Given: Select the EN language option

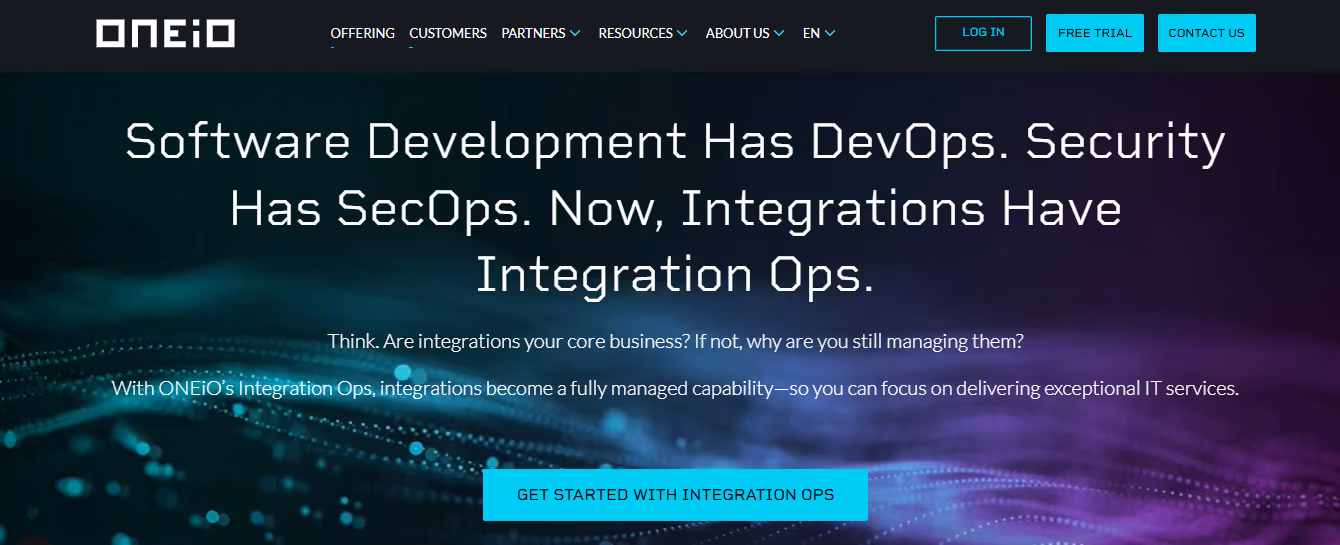Looking at the screenshot, I should click(x=811, y=33).
